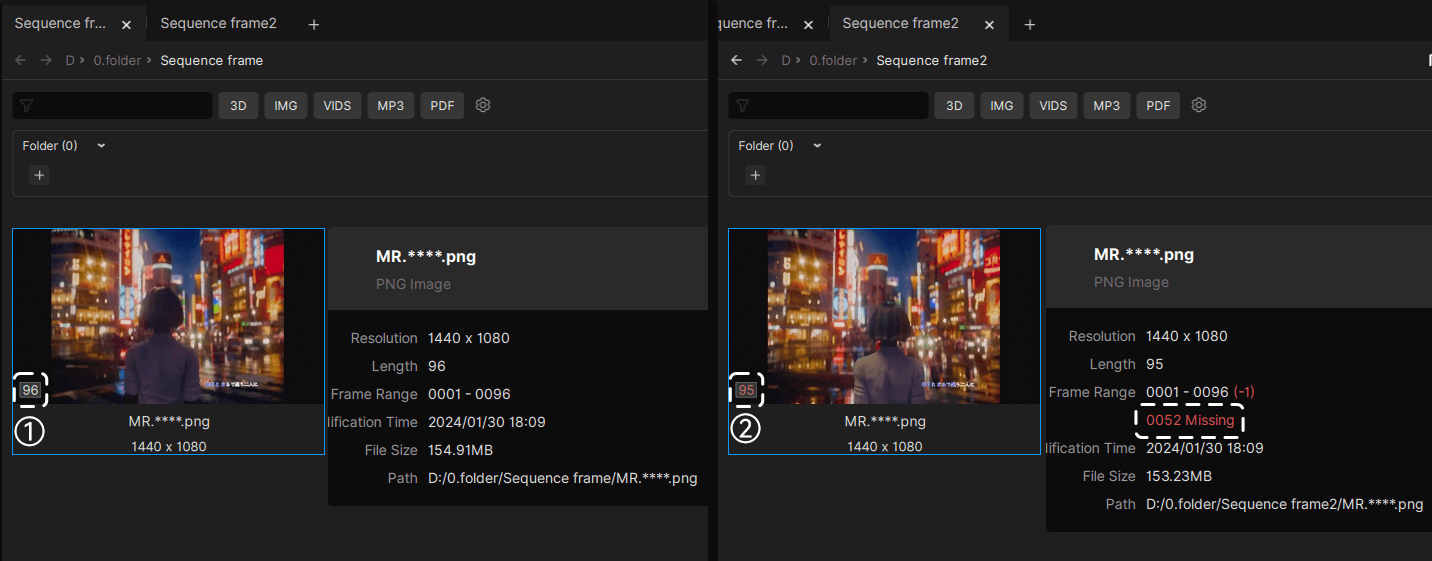The image size is (1432, 561).
Task: Click the search filter field in the left pane
Action: pos(112,105)
